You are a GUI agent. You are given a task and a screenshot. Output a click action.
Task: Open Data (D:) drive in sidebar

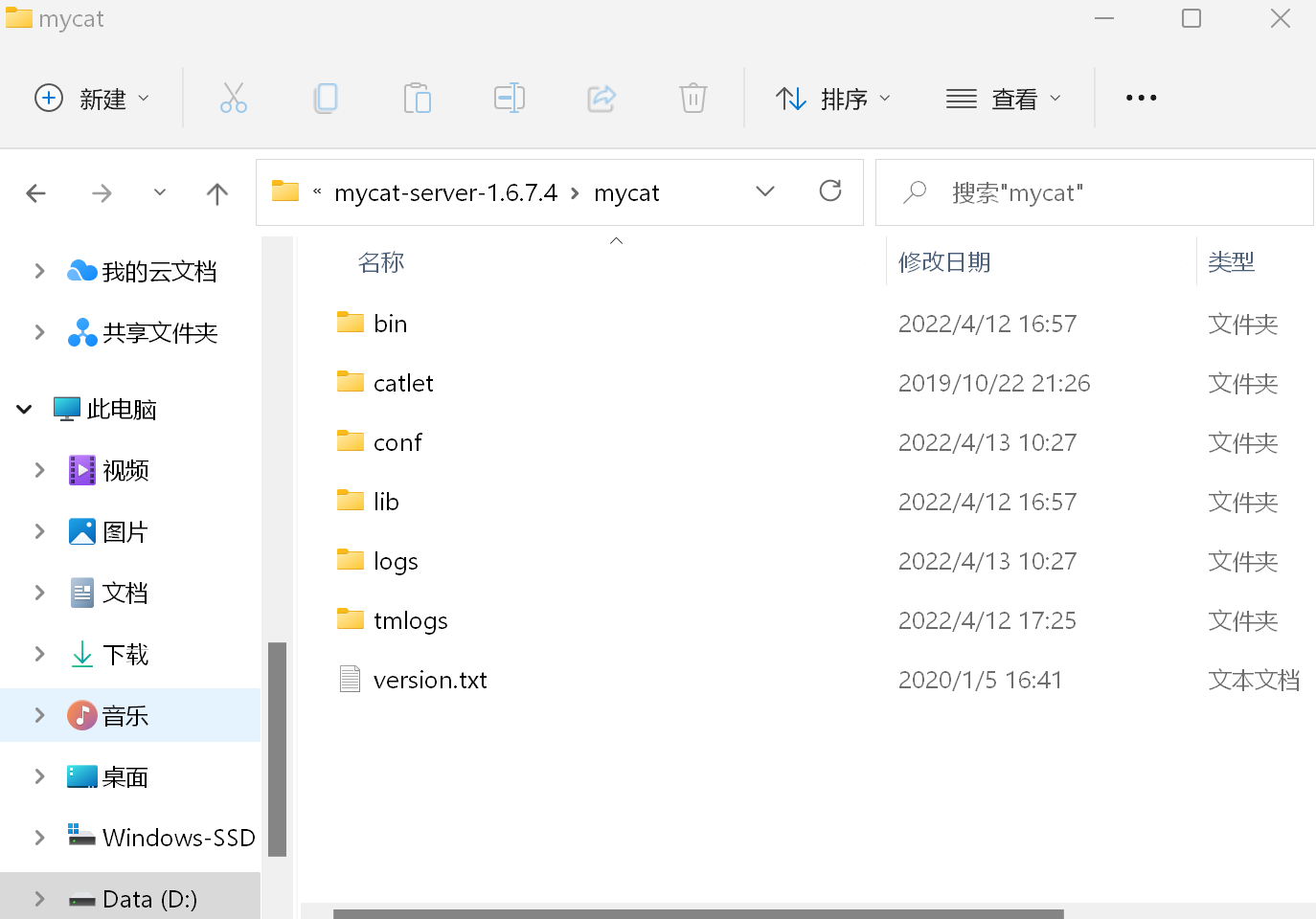(x=133, y=899)
